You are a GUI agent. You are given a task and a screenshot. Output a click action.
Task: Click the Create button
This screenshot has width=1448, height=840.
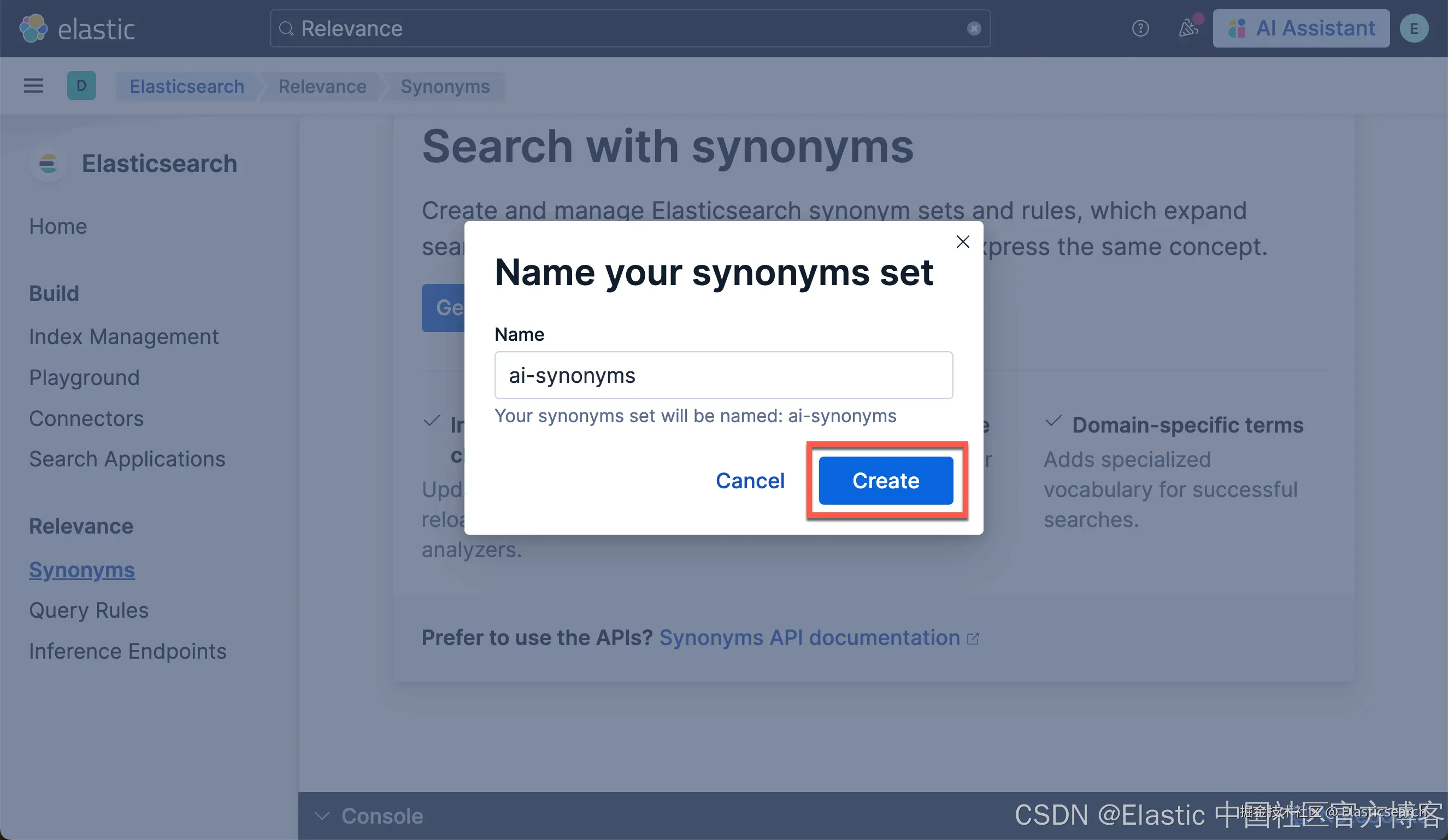tap(885, 481)
